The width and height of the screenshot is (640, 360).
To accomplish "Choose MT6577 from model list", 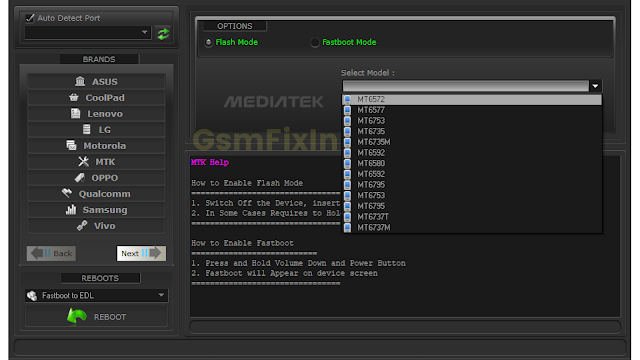I will 472,110.
